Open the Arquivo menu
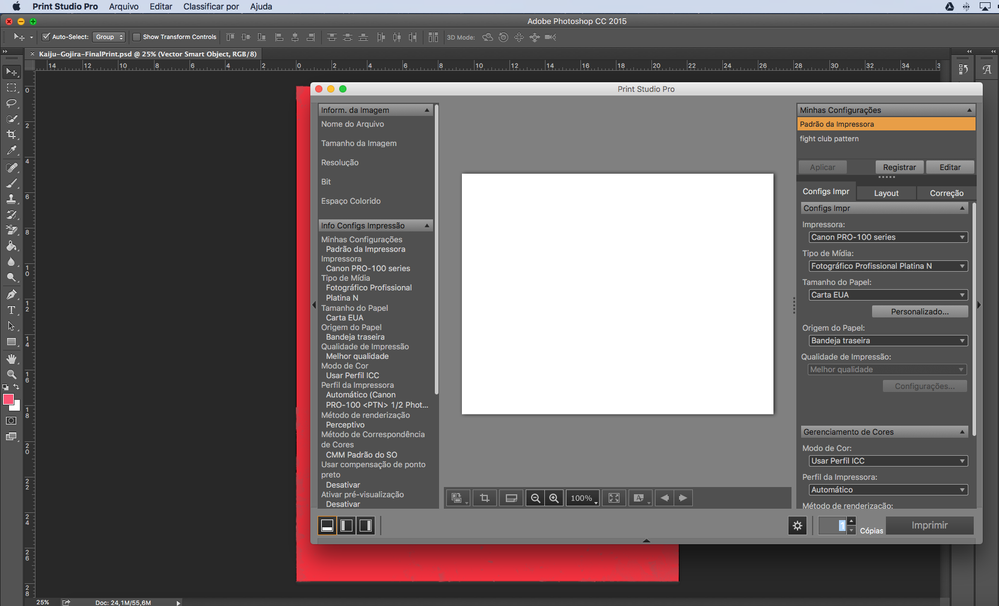The width and height of the screenshot is (999, 606). [124, 6]
